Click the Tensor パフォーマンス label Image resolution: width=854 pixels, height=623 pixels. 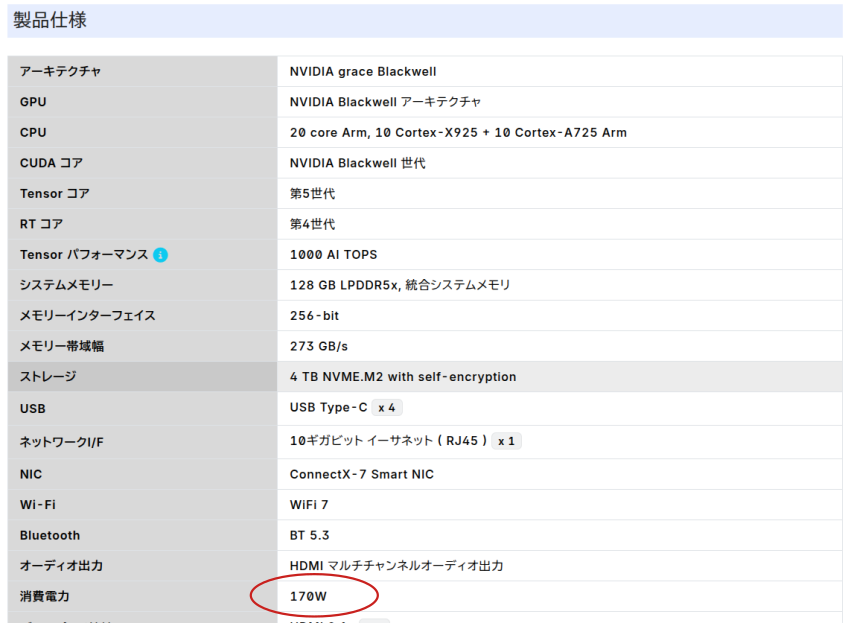click(84, 254)
